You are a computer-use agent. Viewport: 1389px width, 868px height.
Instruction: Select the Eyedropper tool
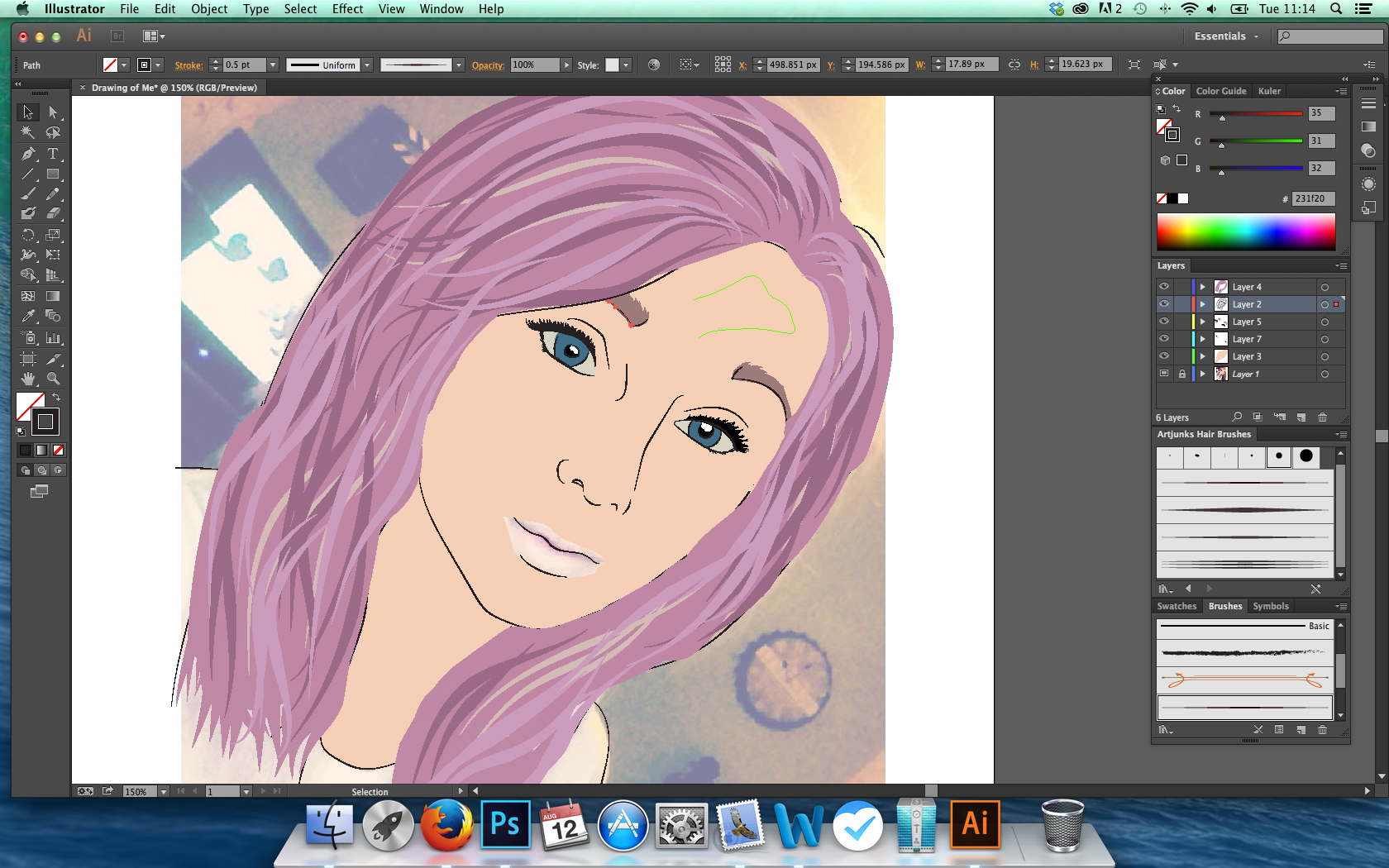click(28, 316)
